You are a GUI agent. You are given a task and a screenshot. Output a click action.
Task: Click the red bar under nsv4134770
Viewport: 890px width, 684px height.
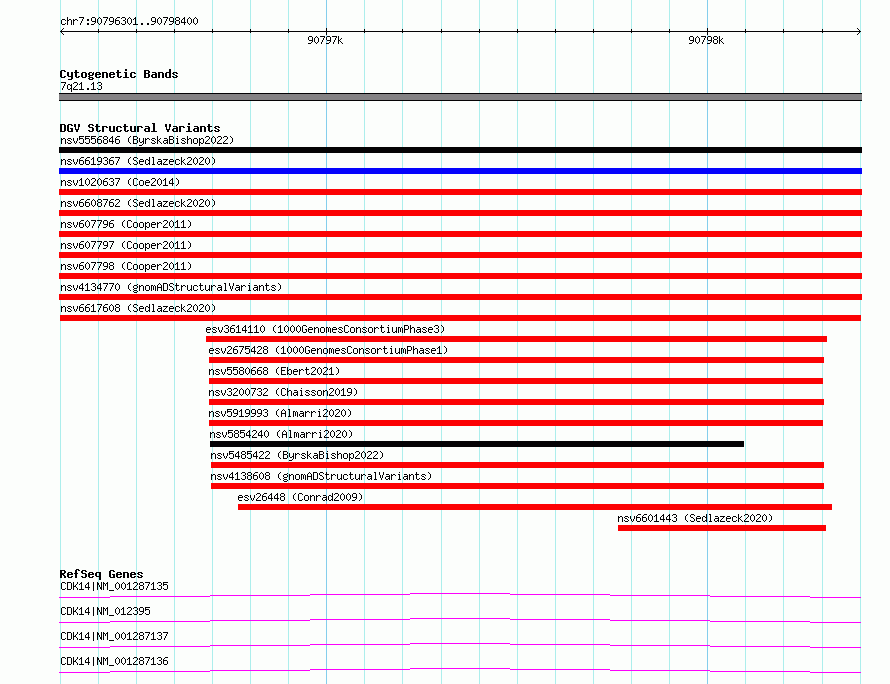point(460,297)
